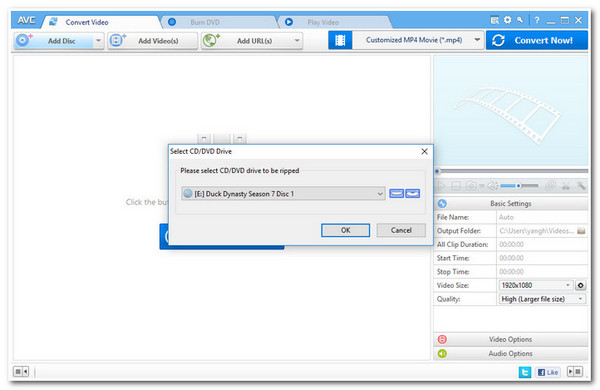
Task: Click the second drive tray button in the dialog
Action: [x=412, y=194]
